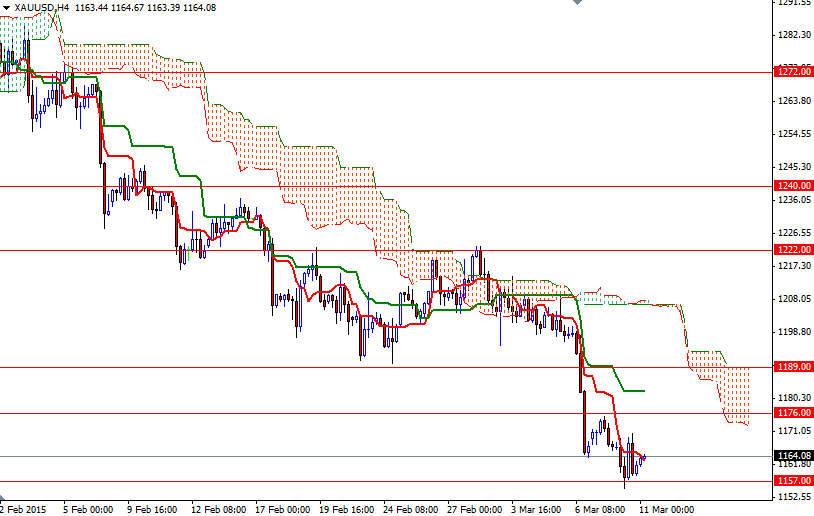Click the XAUUSD,H4 chart title text

42,7
